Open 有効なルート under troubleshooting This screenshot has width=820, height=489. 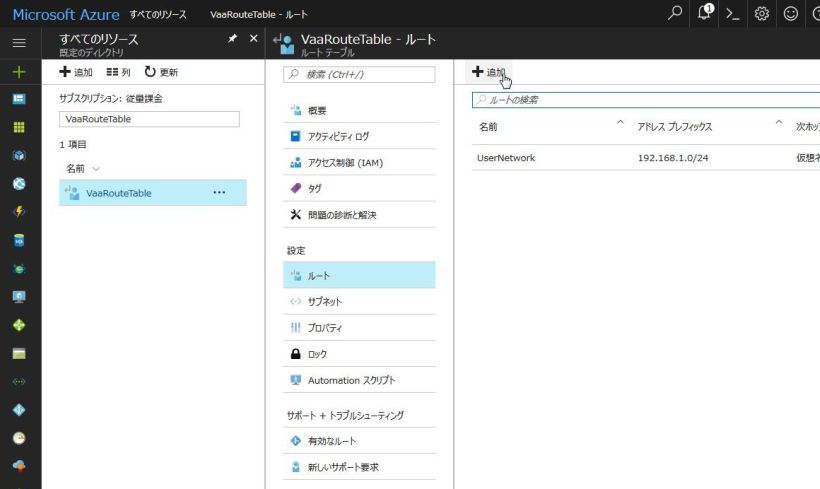(x=331, y=441)
